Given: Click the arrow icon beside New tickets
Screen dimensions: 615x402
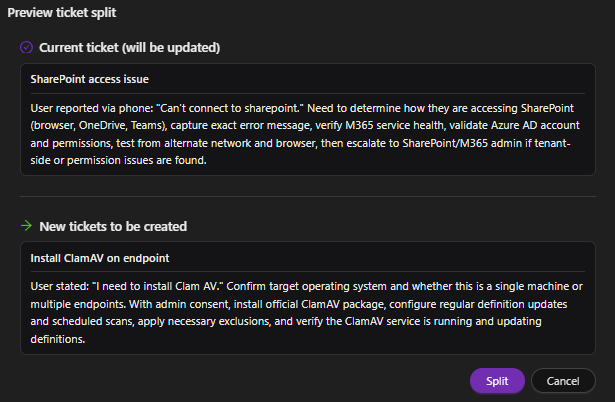Looking at the screenshot, I should (26, 226).
